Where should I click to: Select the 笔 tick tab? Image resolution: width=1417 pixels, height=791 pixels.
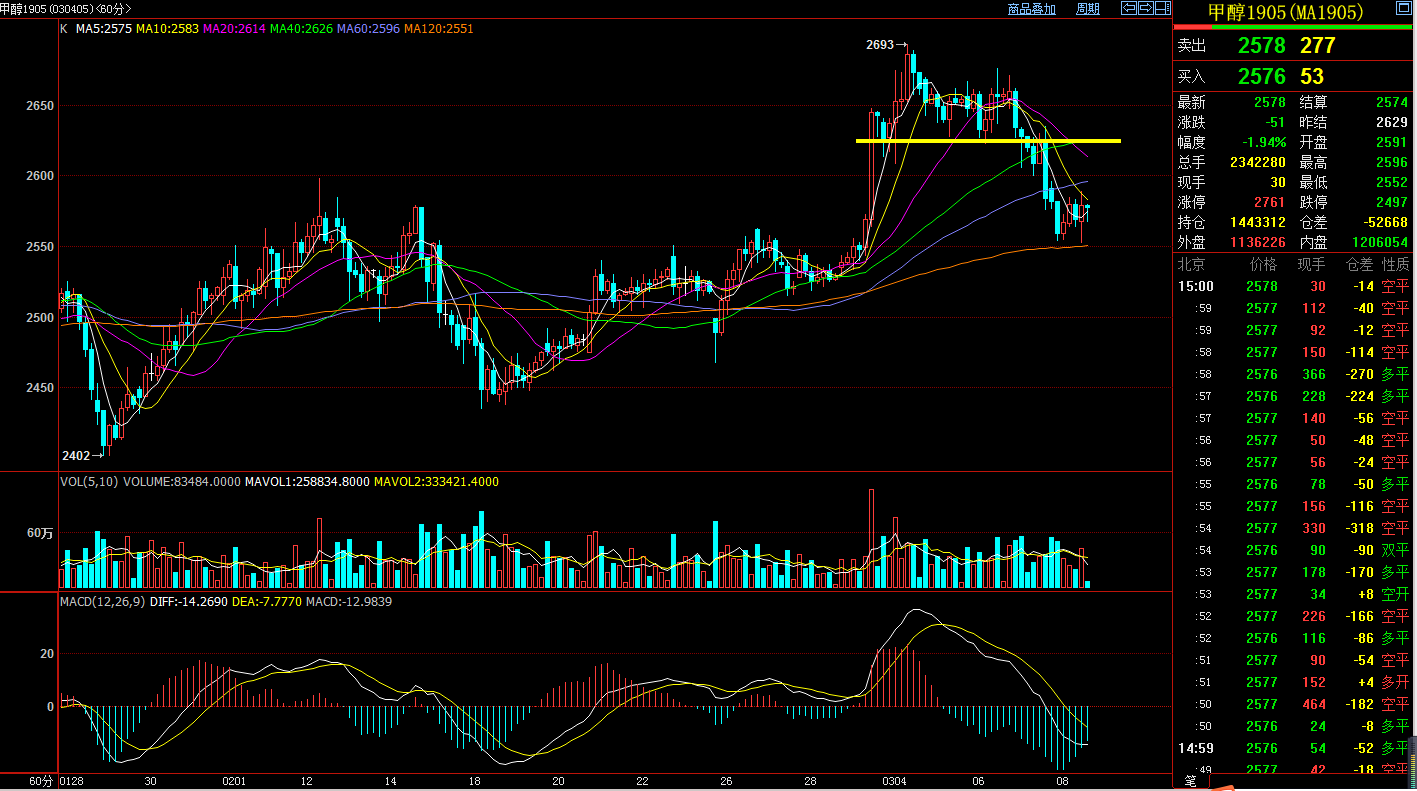1190,780
